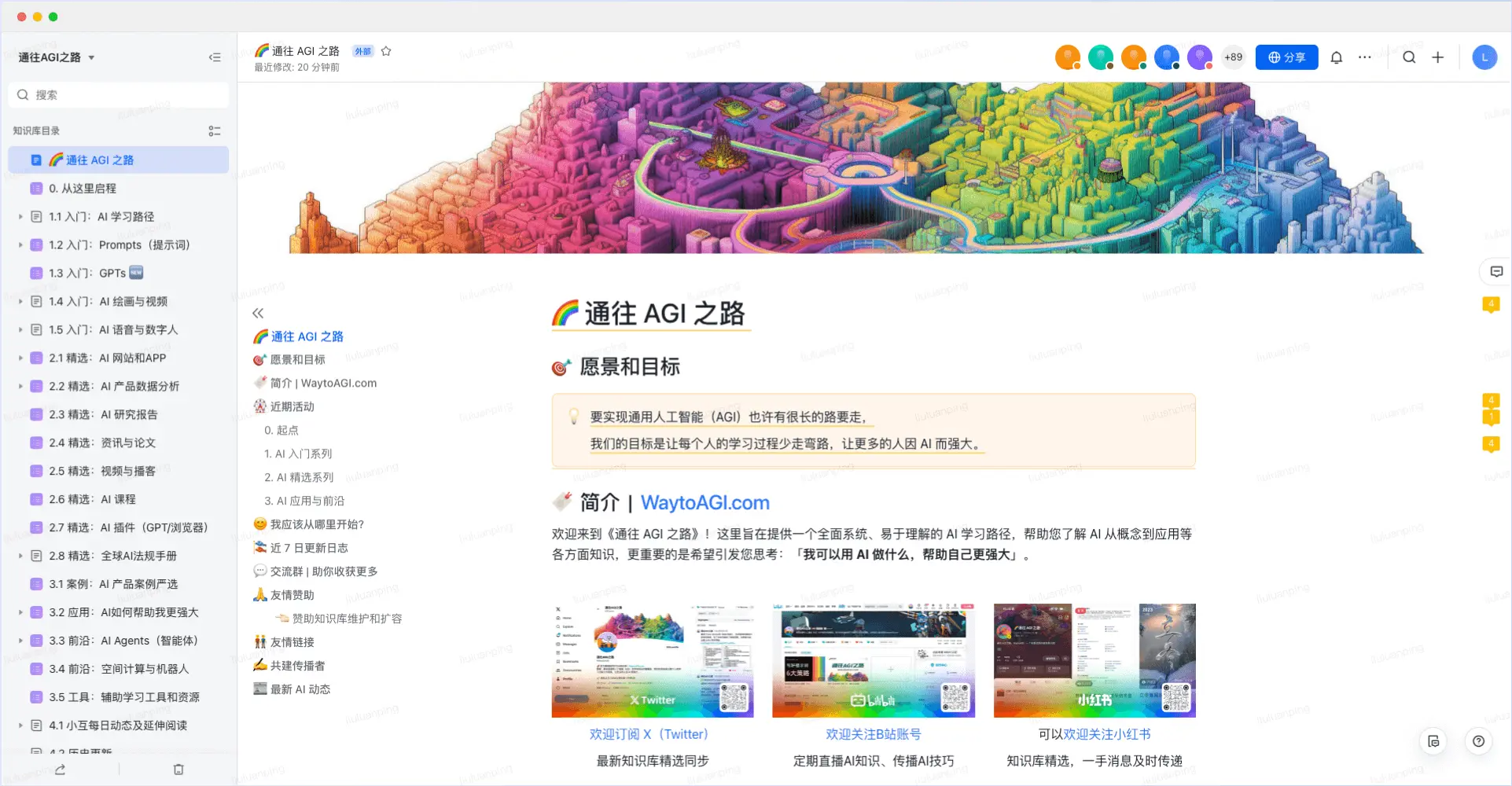Image resolution: width=1512 pixels, height=786 pixels.
Task: Click the Twitter QR code thumbnail image
Action: [653, 660]
